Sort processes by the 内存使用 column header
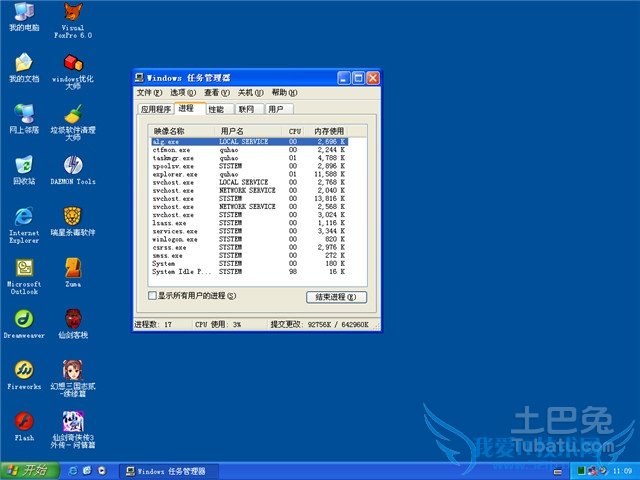This screenshot has height=480, width=640. click(329, 131)
